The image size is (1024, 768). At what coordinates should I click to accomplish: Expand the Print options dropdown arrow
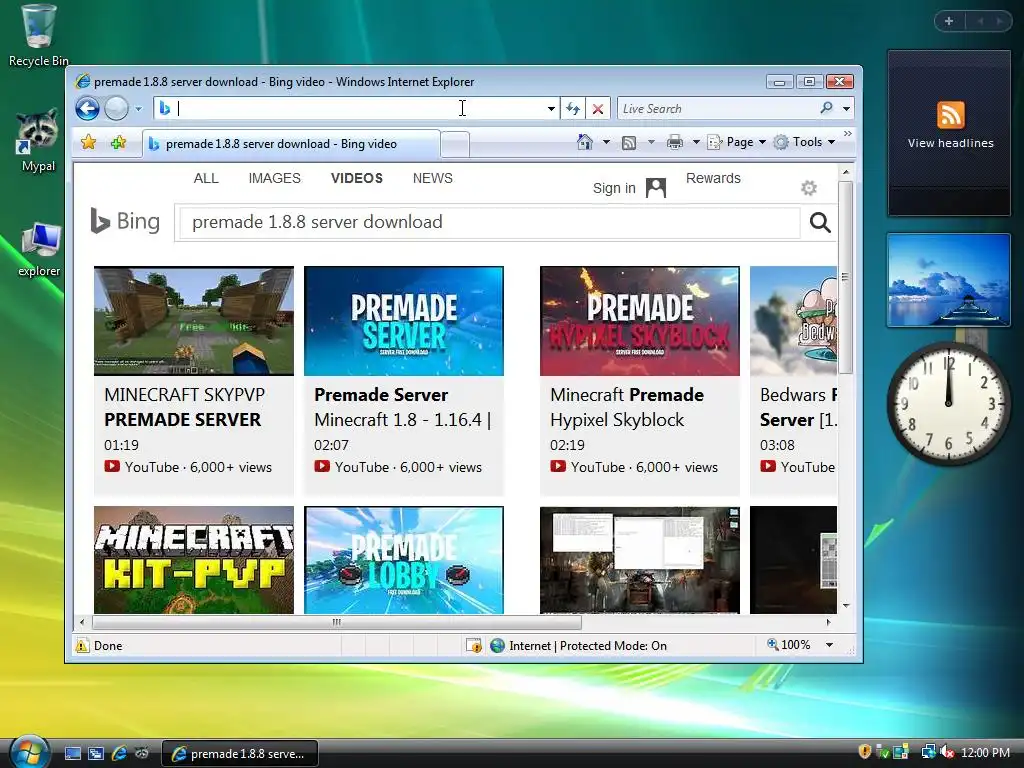click(696, 142)
